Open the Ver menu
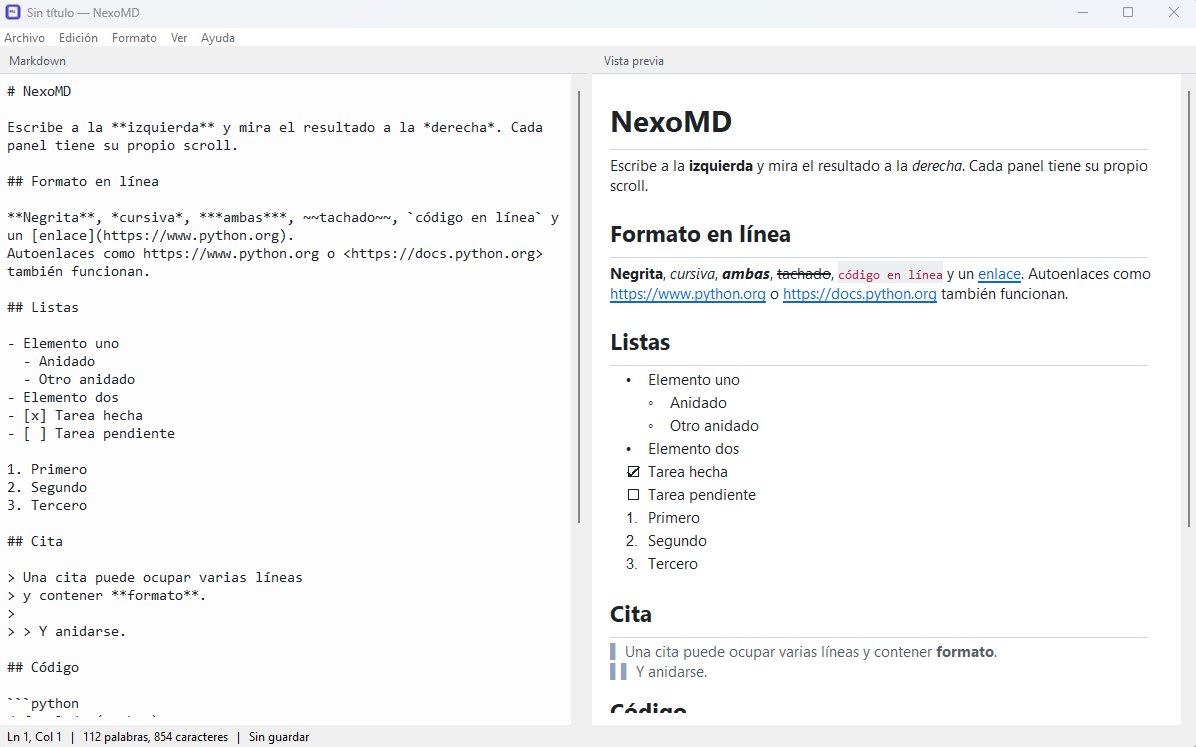The image size is (1196, 747). point(179,38)
